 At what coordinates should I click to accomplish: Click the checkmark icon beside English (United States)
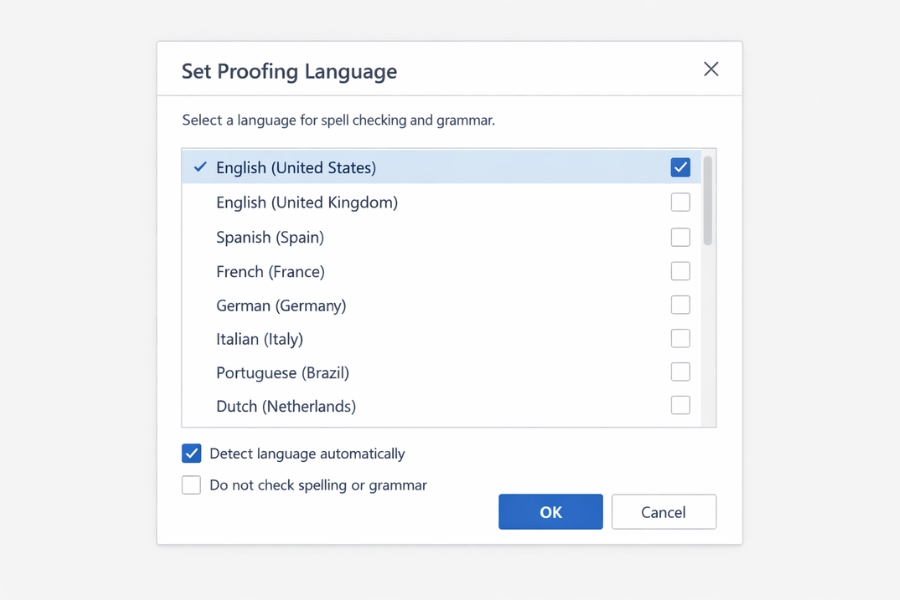(x=200, y=167)
